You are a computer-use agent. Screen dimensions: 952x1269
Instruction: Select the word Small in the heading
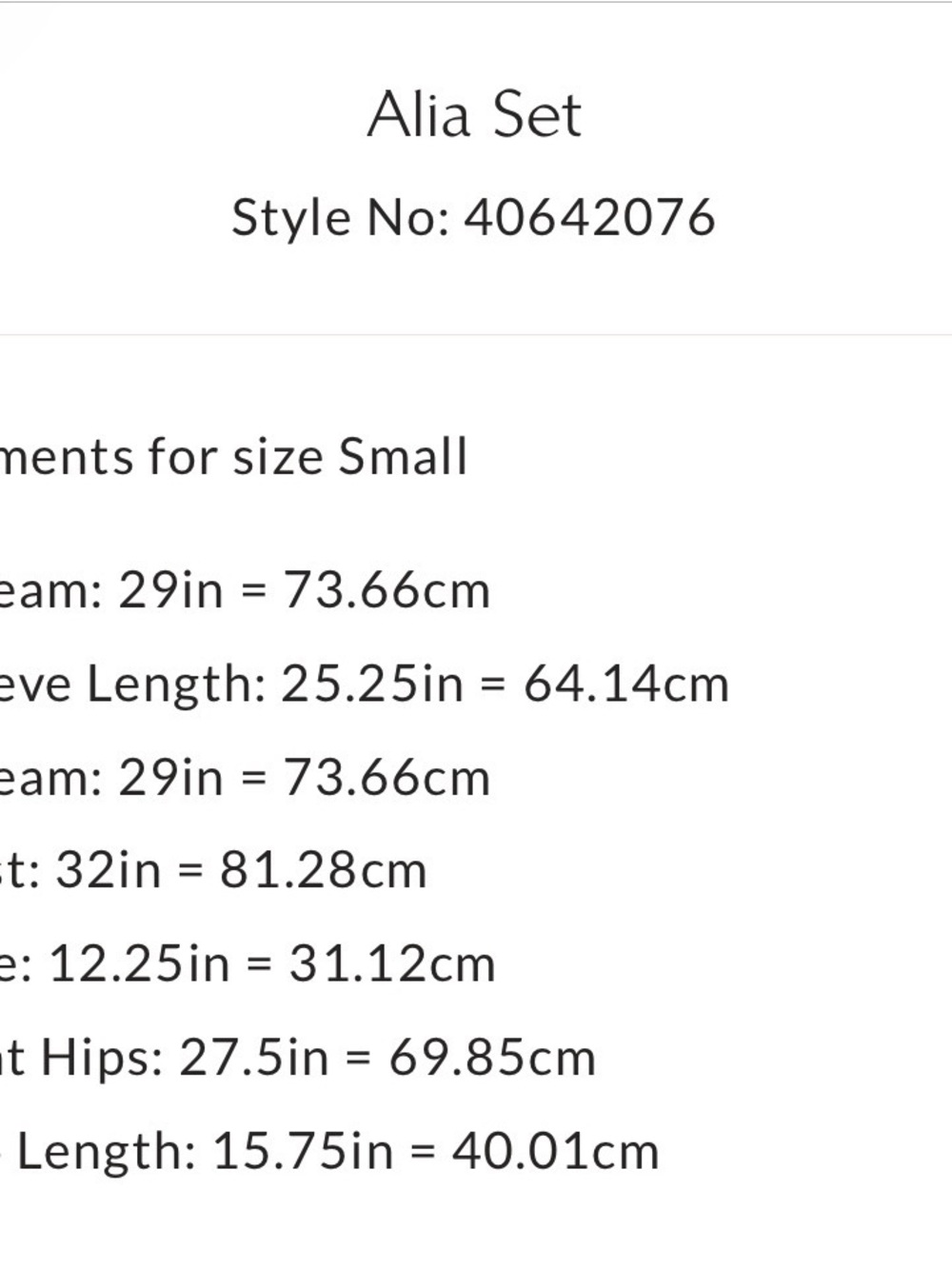click(x=403, y=456)
